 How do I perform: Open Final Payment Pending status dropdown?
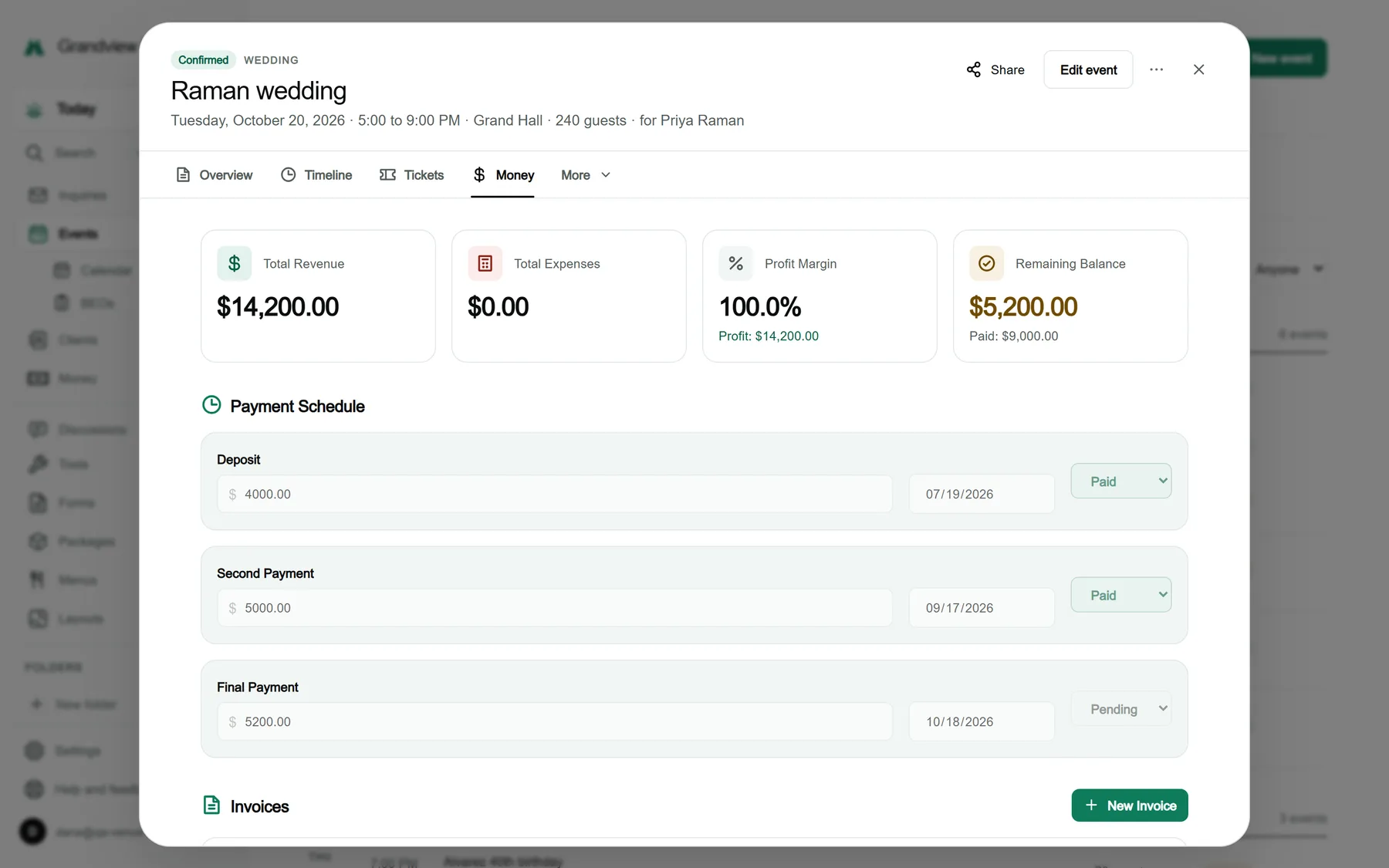pyautogui.click(x=1121, y=708)
